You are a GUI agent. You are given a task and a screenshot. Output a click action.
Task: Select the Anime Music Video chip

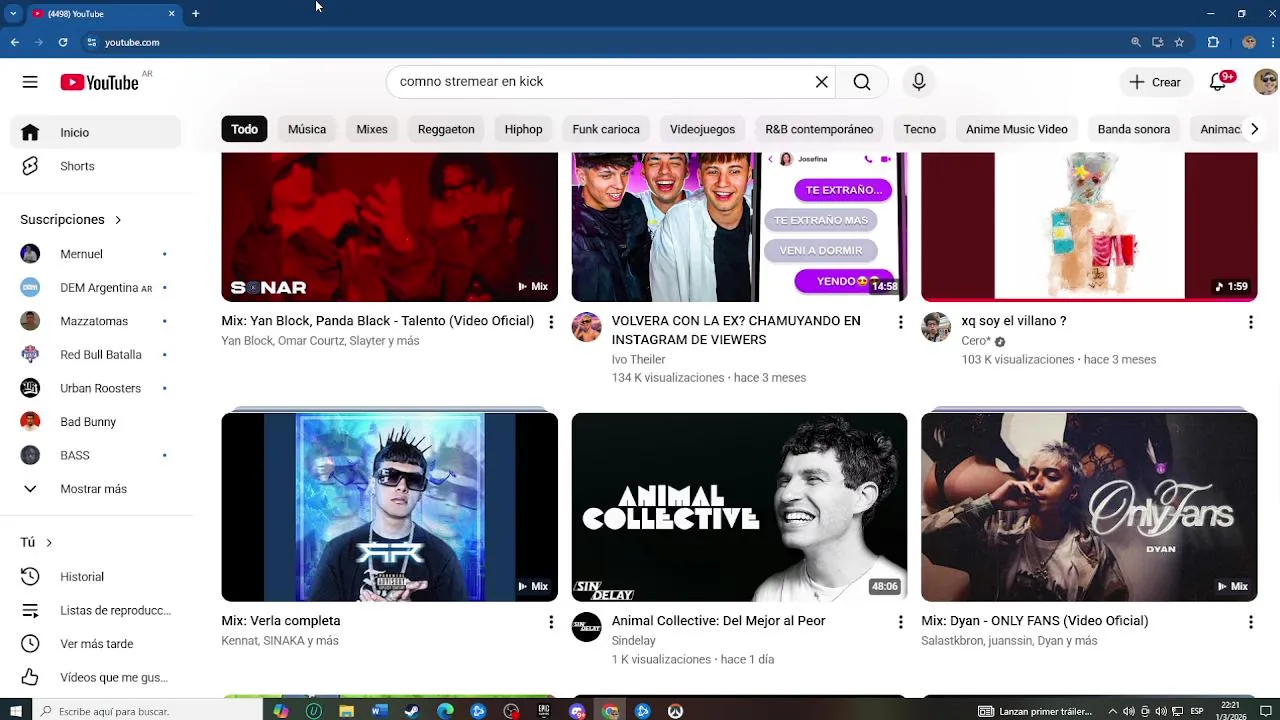click(x=1017, y=129)
